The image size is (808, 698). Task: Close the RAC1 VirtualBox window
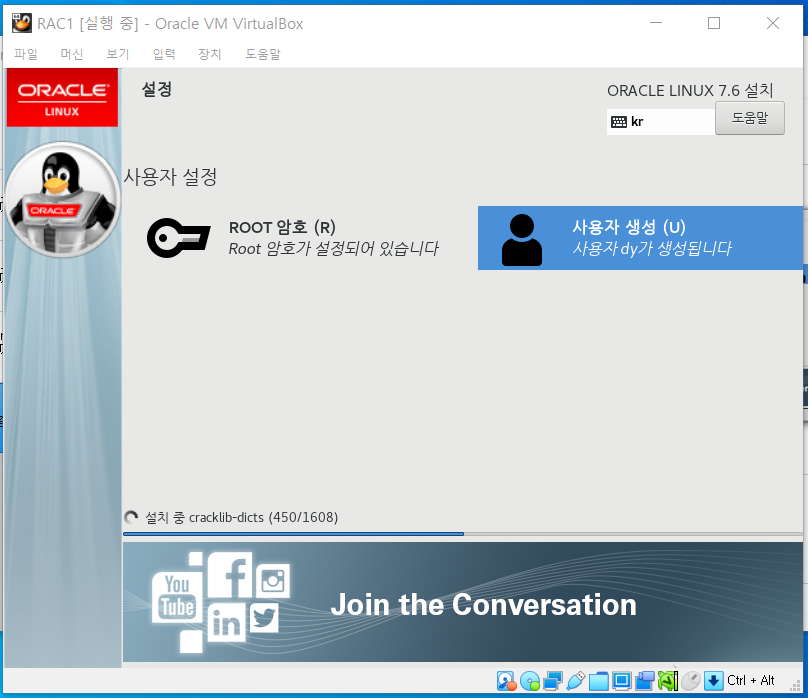(772, 23)
